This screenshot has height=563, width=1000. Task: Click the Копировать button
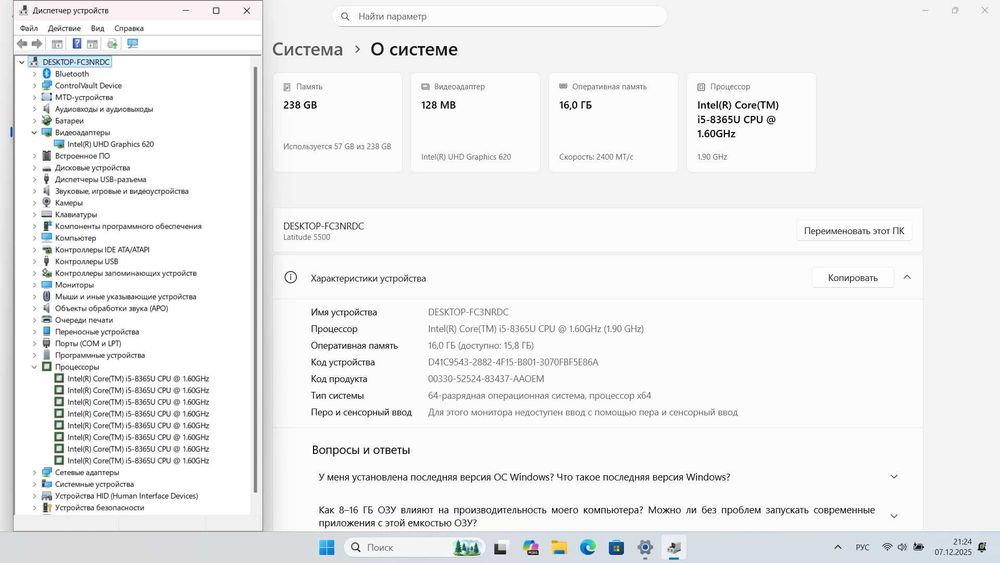point(853,277)
